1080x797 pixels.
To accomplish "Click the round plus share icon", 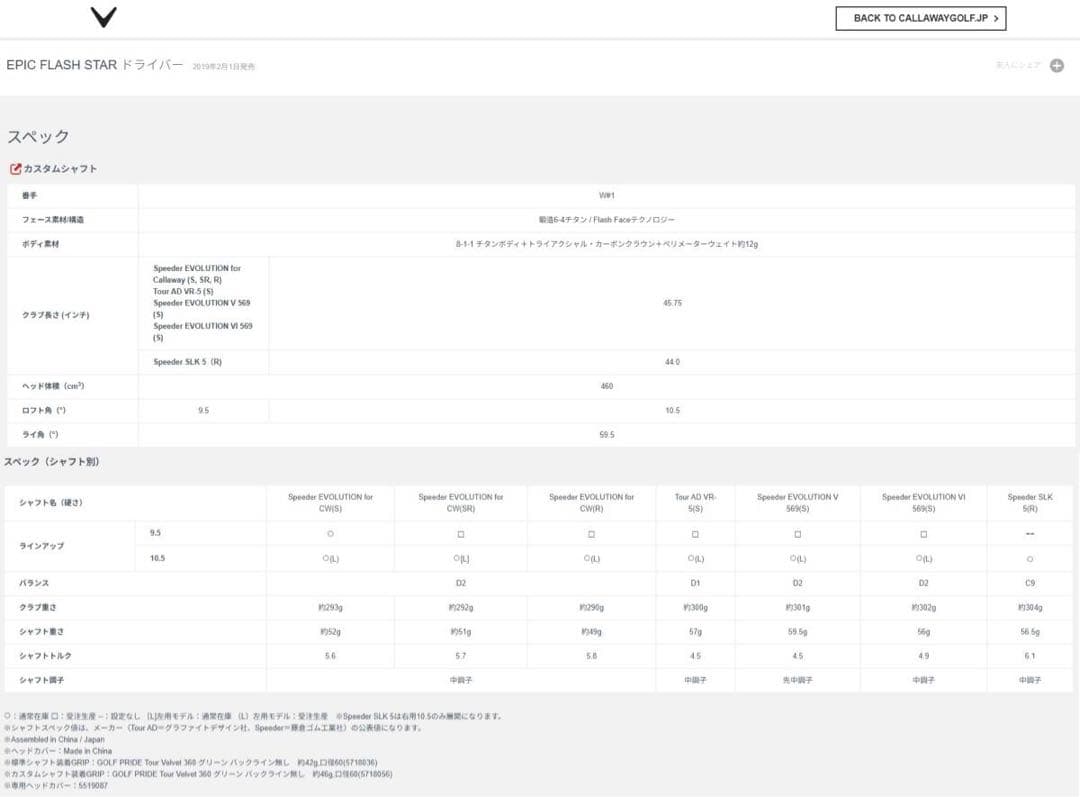I will tap(1057, 65).
